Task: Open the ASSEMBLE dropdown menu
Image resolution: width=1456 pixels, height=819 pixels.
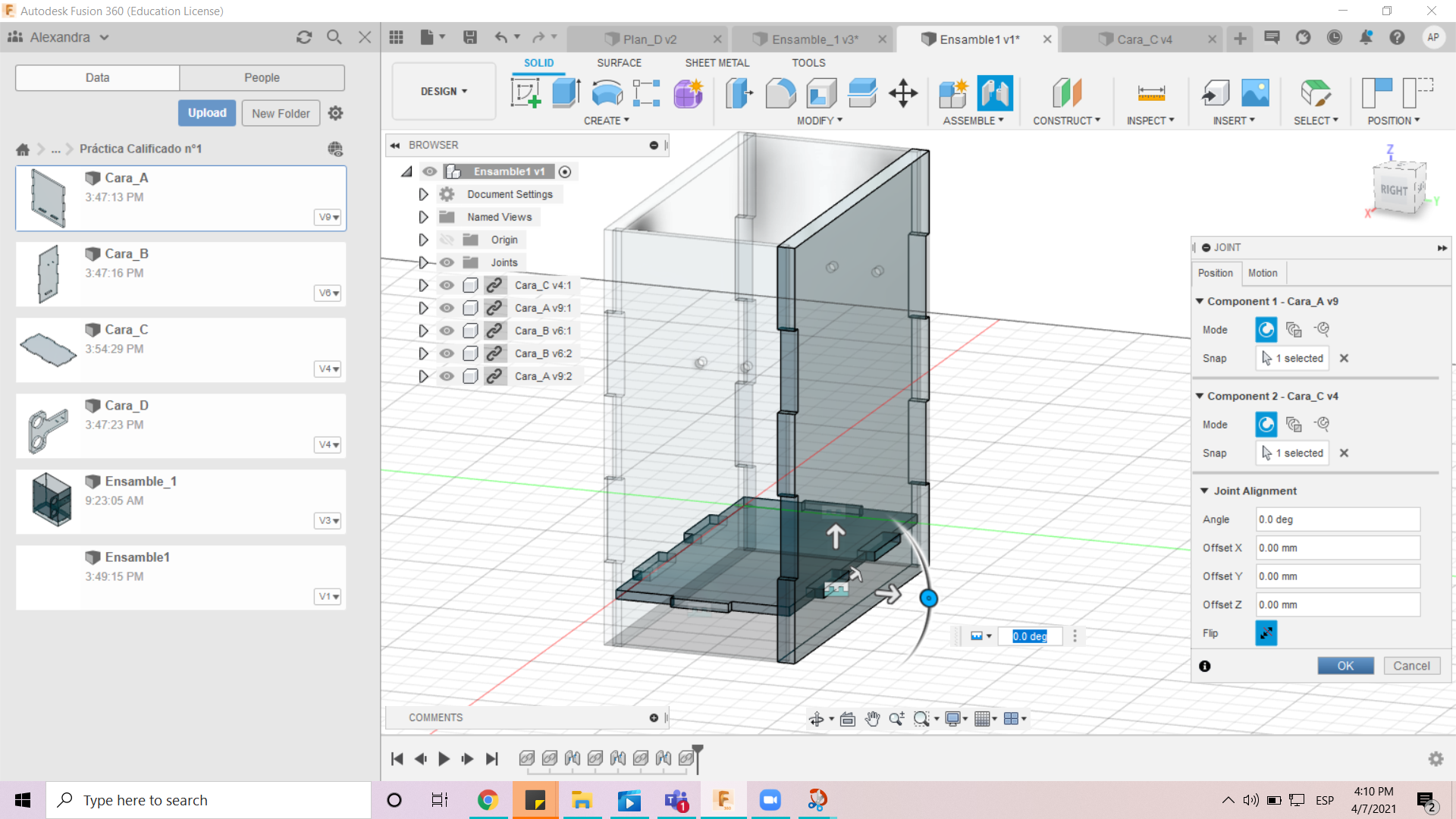Action: tap(973, 121)
